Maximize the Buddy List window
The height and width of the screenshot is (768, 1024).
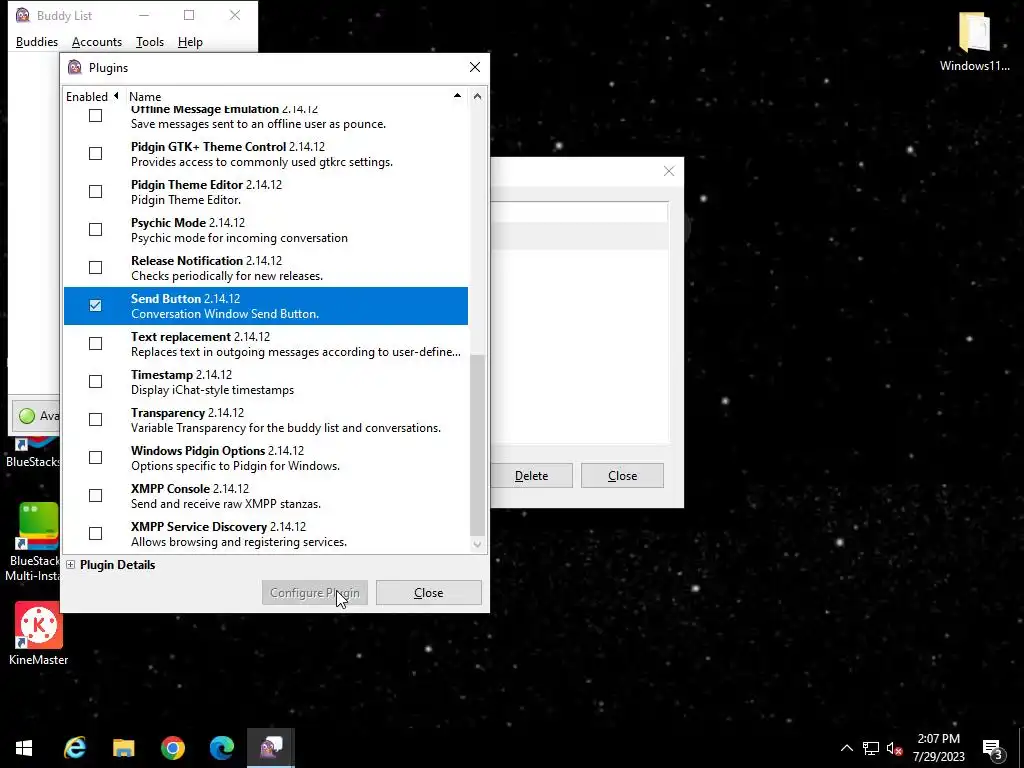(189, 15)
